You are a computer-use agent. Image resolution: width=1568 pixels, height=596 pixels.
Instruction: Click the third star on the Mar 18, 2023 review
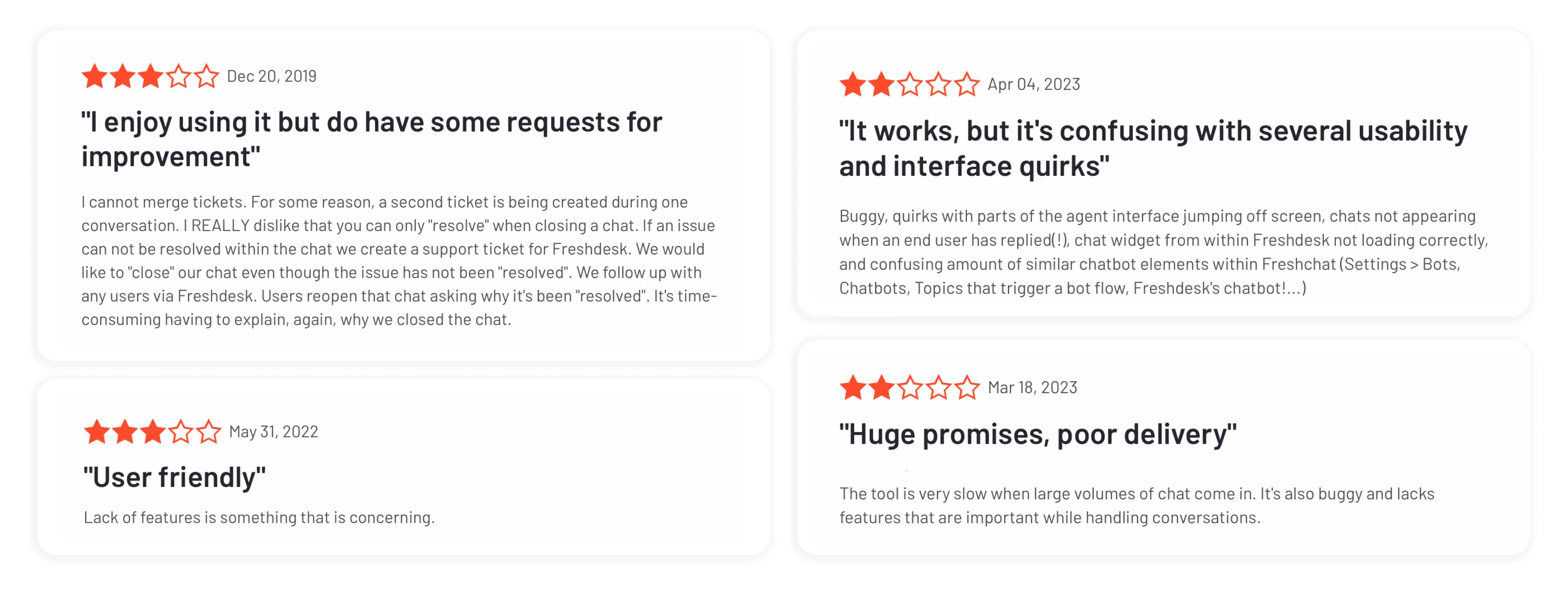point(910,387)
